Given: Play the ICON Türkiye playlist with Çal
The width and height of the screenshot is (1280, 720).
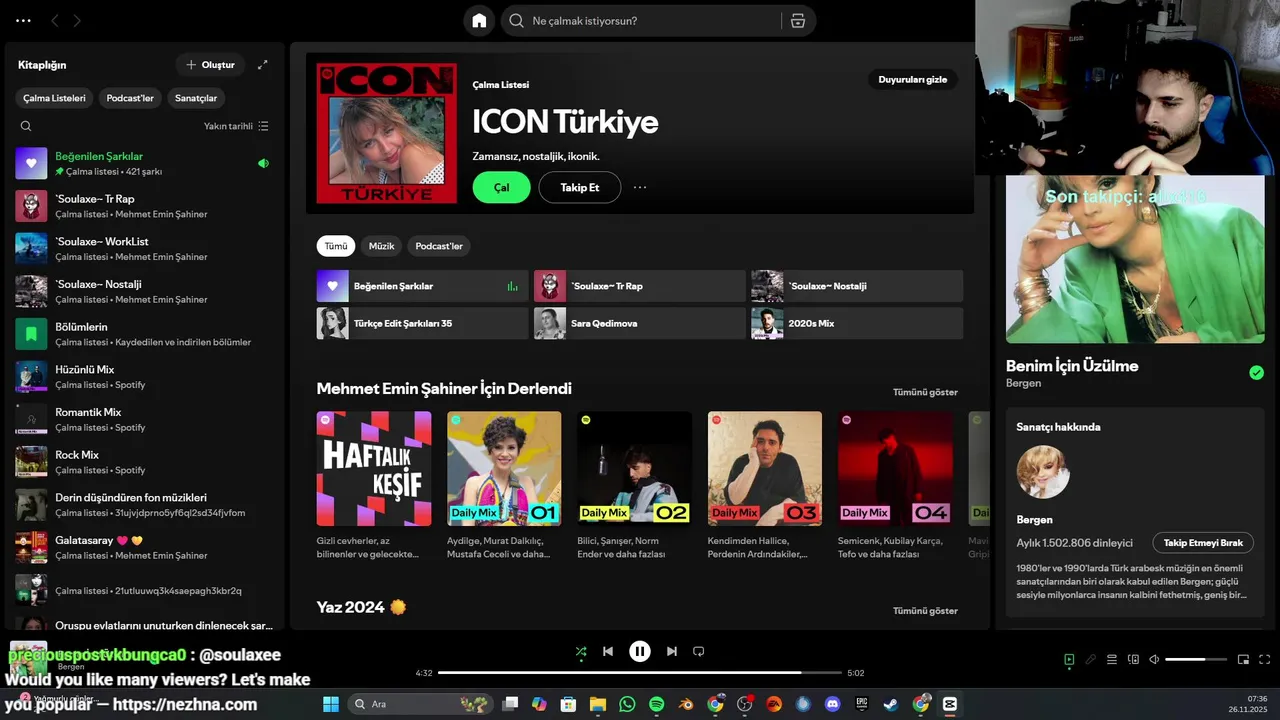Looking at the screenshot, I should (501, 187).
